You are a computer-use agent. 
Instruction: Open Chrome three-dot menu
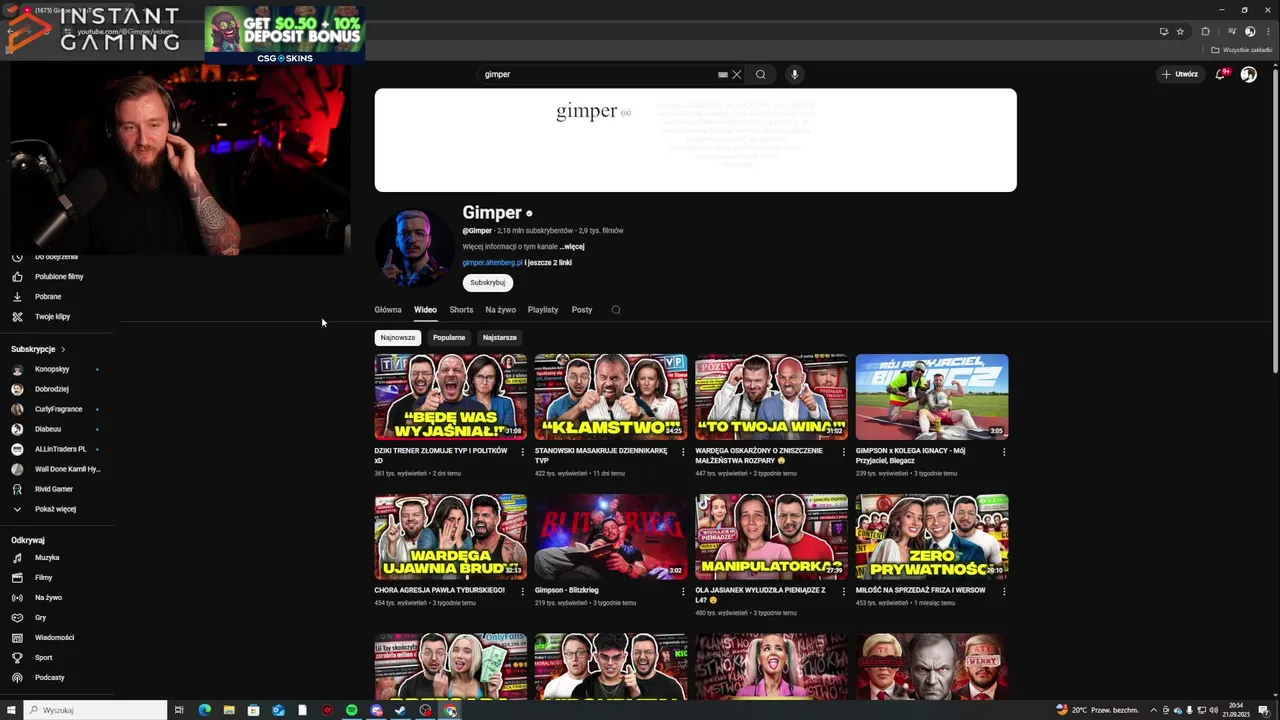tap(1267, 31)
